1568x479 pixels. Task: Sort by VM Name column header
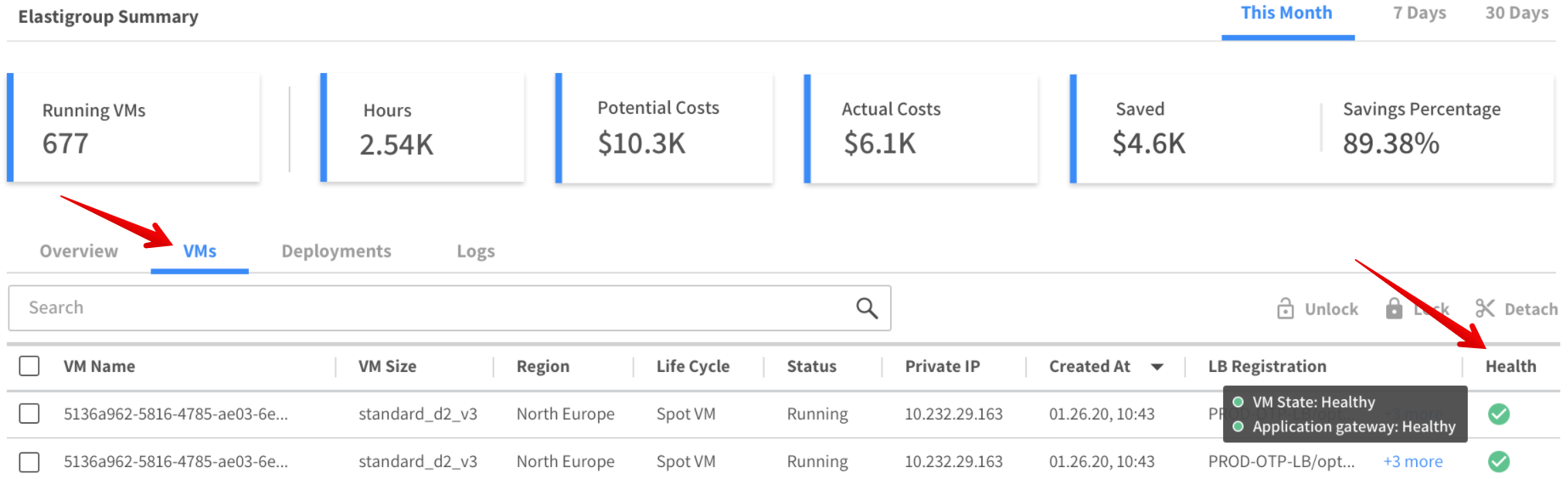(x=99, y=367)
